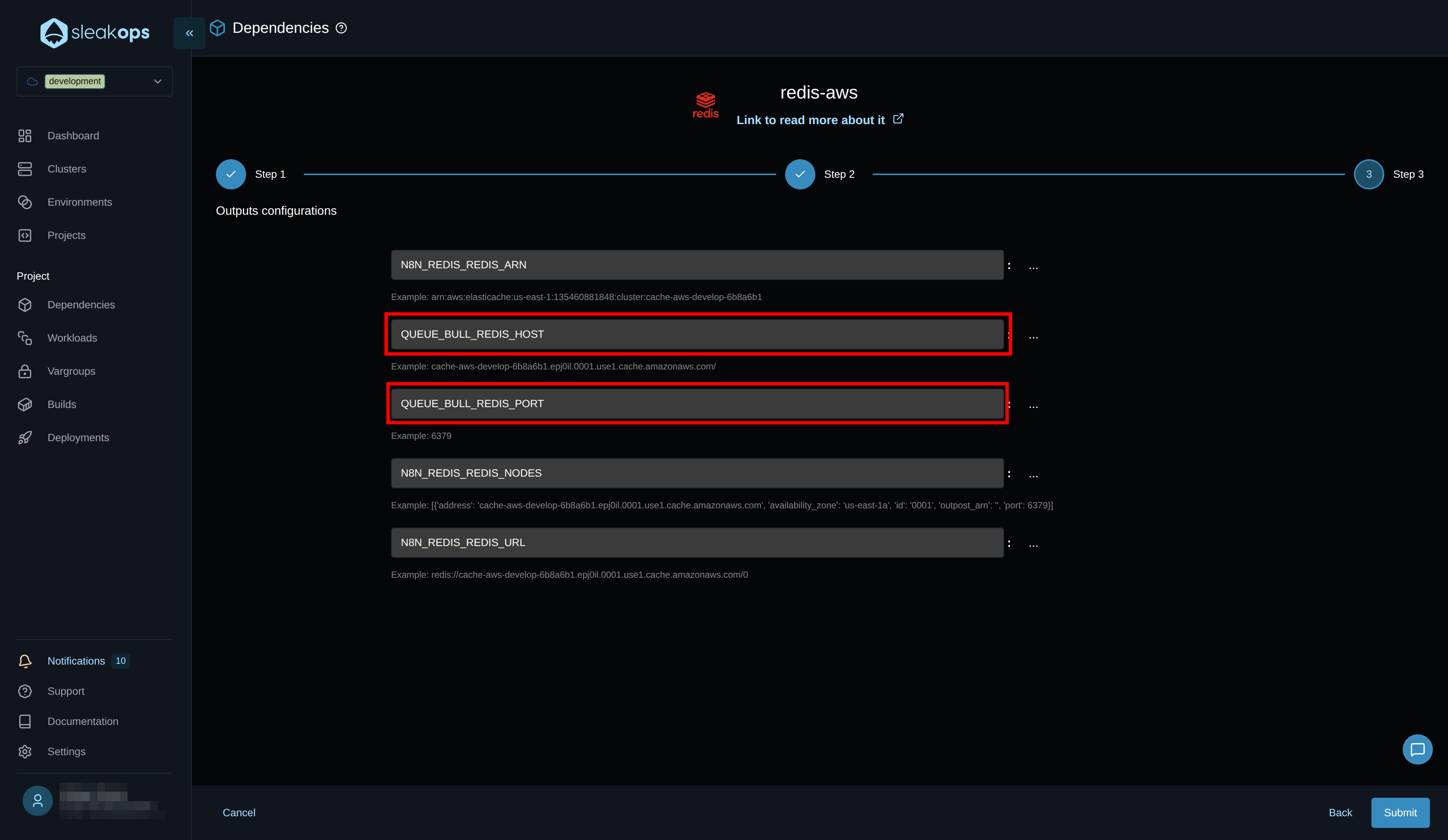Screen dimensions: 1448x840
Task: Open the help tooltip beside Dependencies title
Action: point(341,28)
